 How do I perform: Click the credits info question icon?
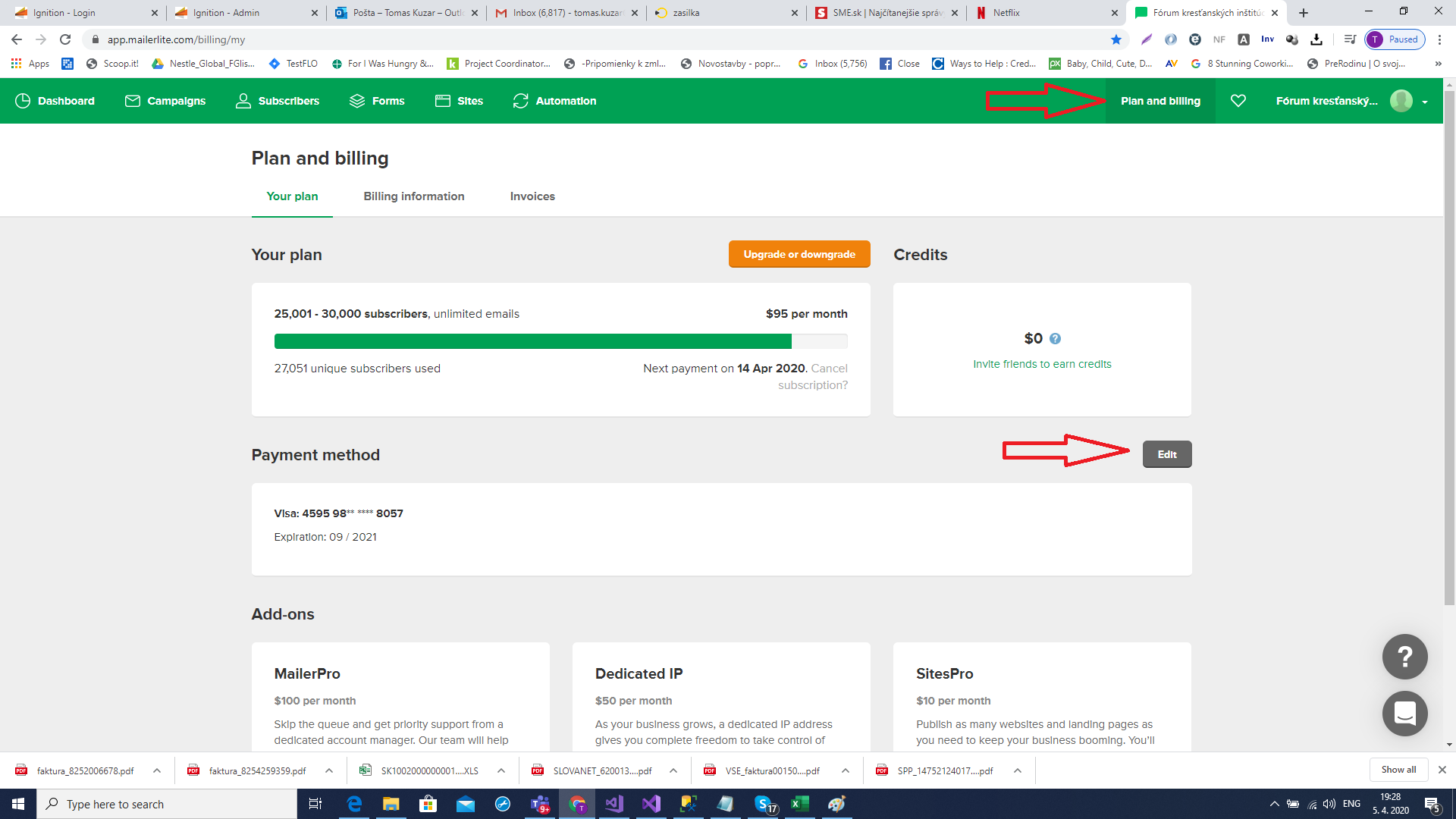pos(1055,339)
